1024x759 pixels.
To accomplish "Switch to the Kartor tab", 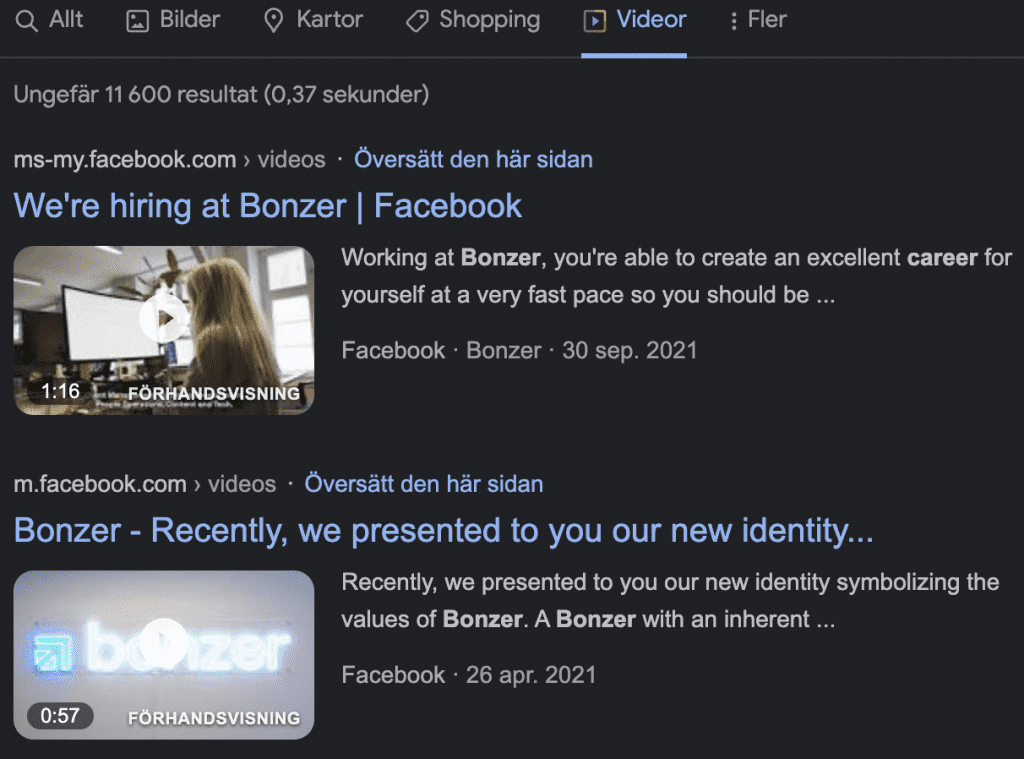I will click(x=312, y=20).
